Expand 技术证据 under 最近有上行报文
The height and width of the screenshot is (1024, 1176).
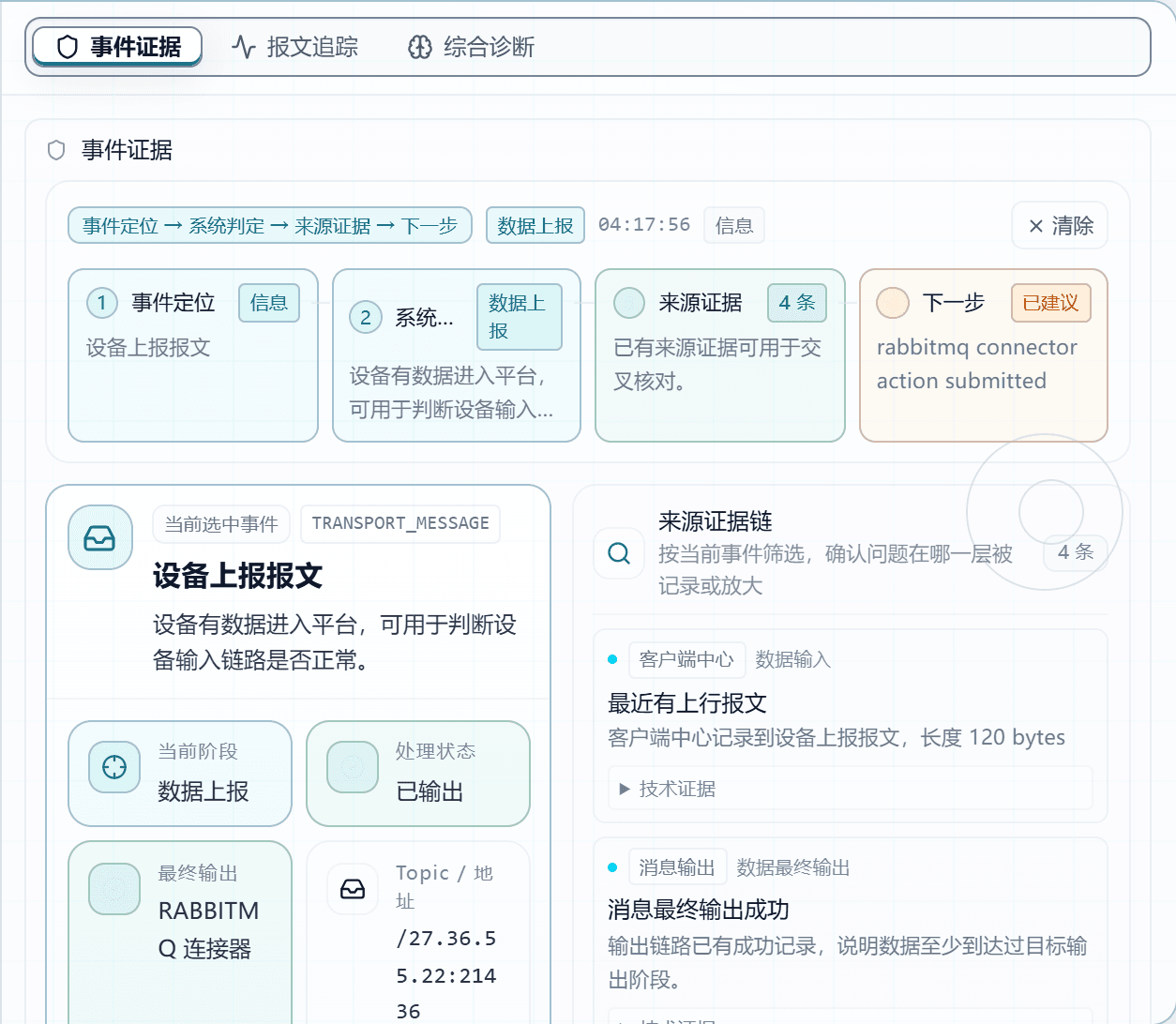click(x=851, y=789)
